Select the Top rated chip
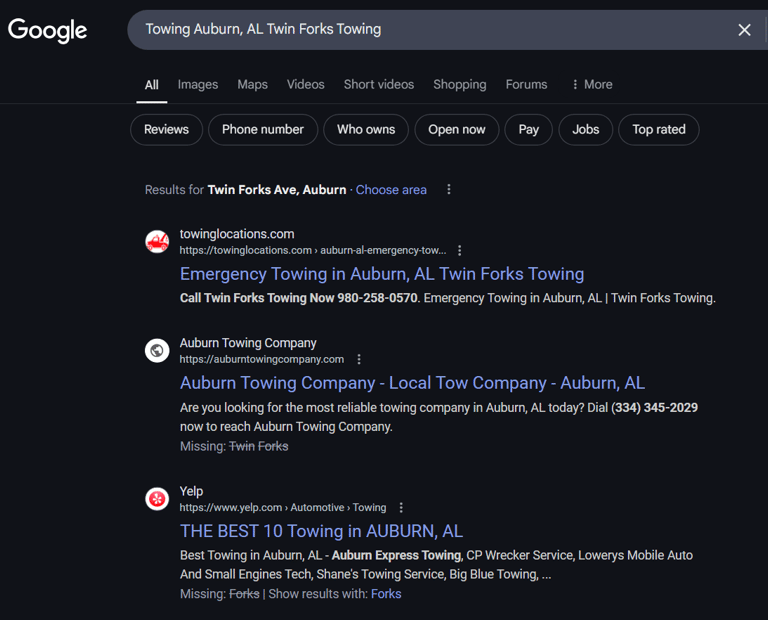The width and height of the screenshot is (768, 620). pyautogui.click(x=659, y=130)
